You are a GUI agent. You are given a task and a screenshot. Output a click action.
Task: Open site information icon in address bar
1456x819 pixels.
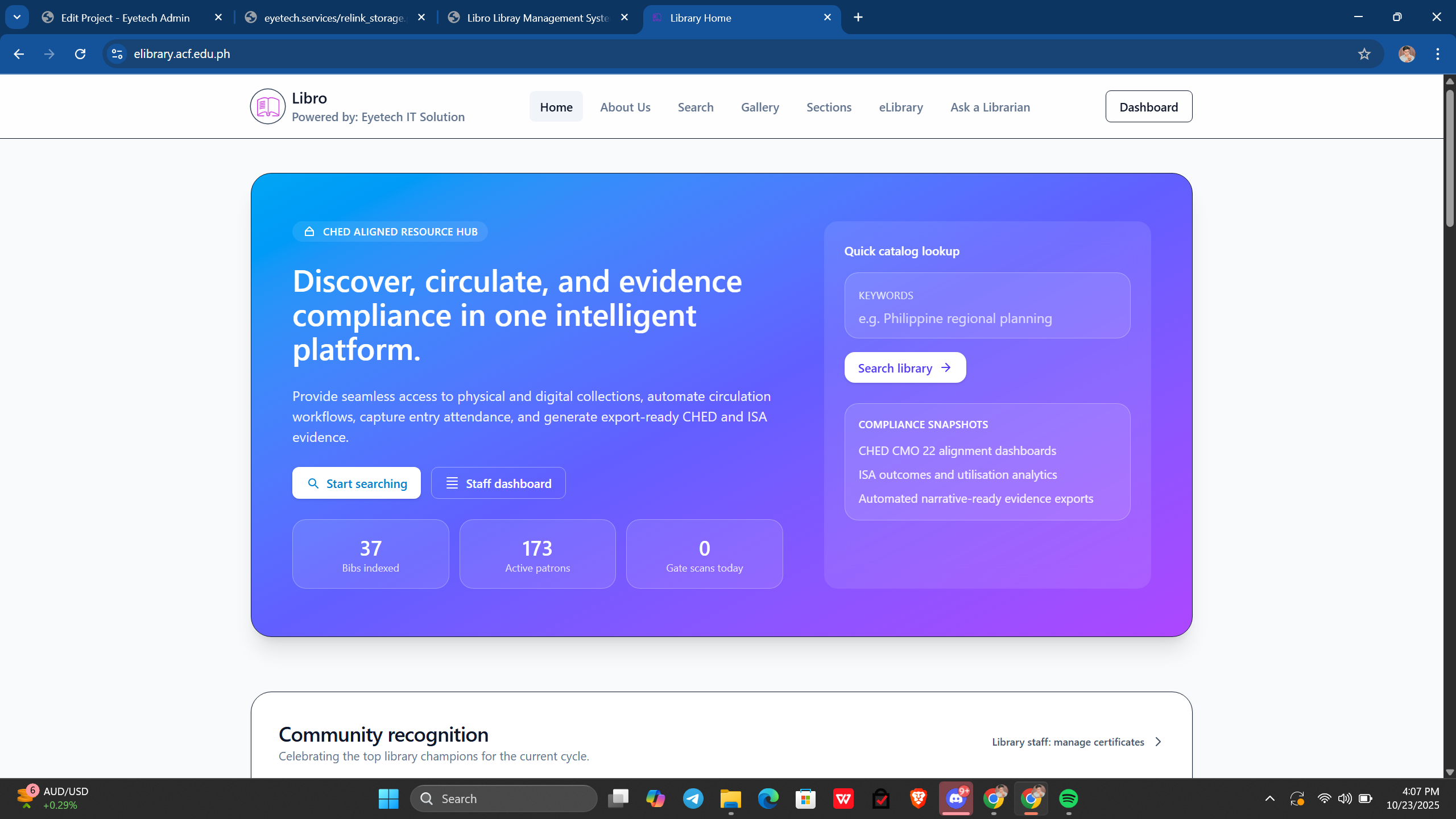[117, 54]
